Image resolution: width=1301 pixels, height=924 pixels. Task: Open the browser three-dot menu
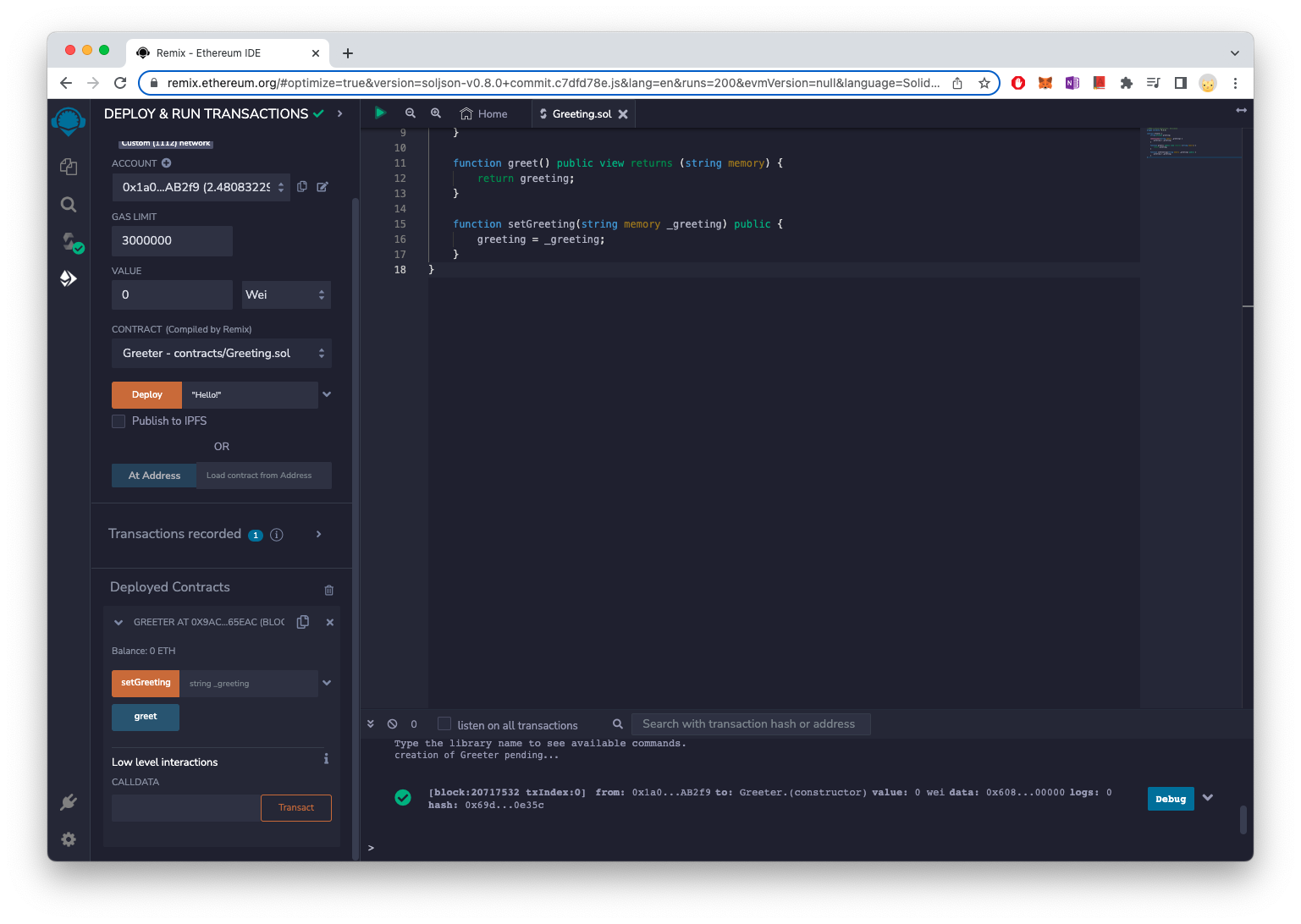1235,83
